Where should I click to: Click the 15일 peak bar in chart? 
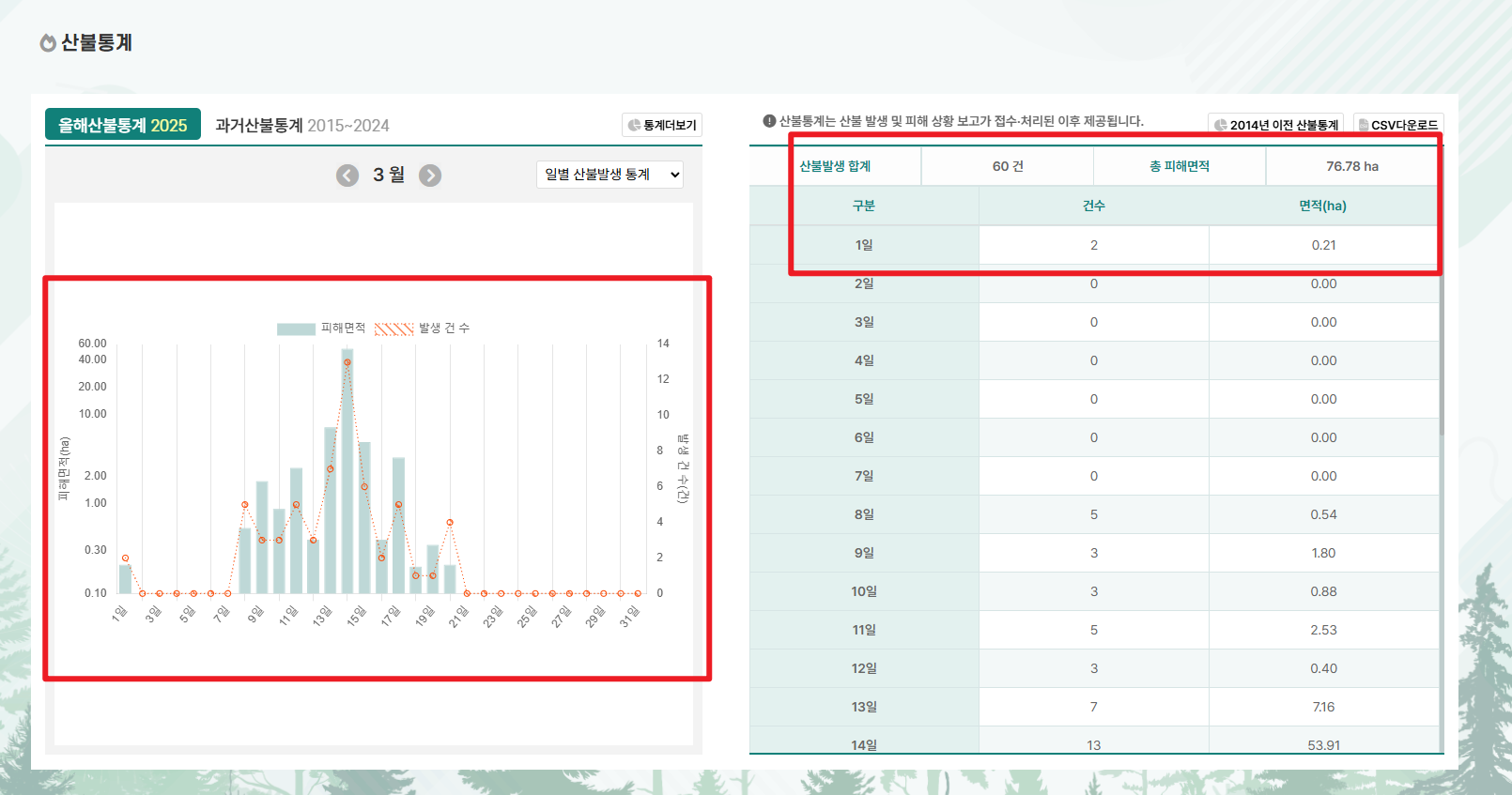(347, 471)
